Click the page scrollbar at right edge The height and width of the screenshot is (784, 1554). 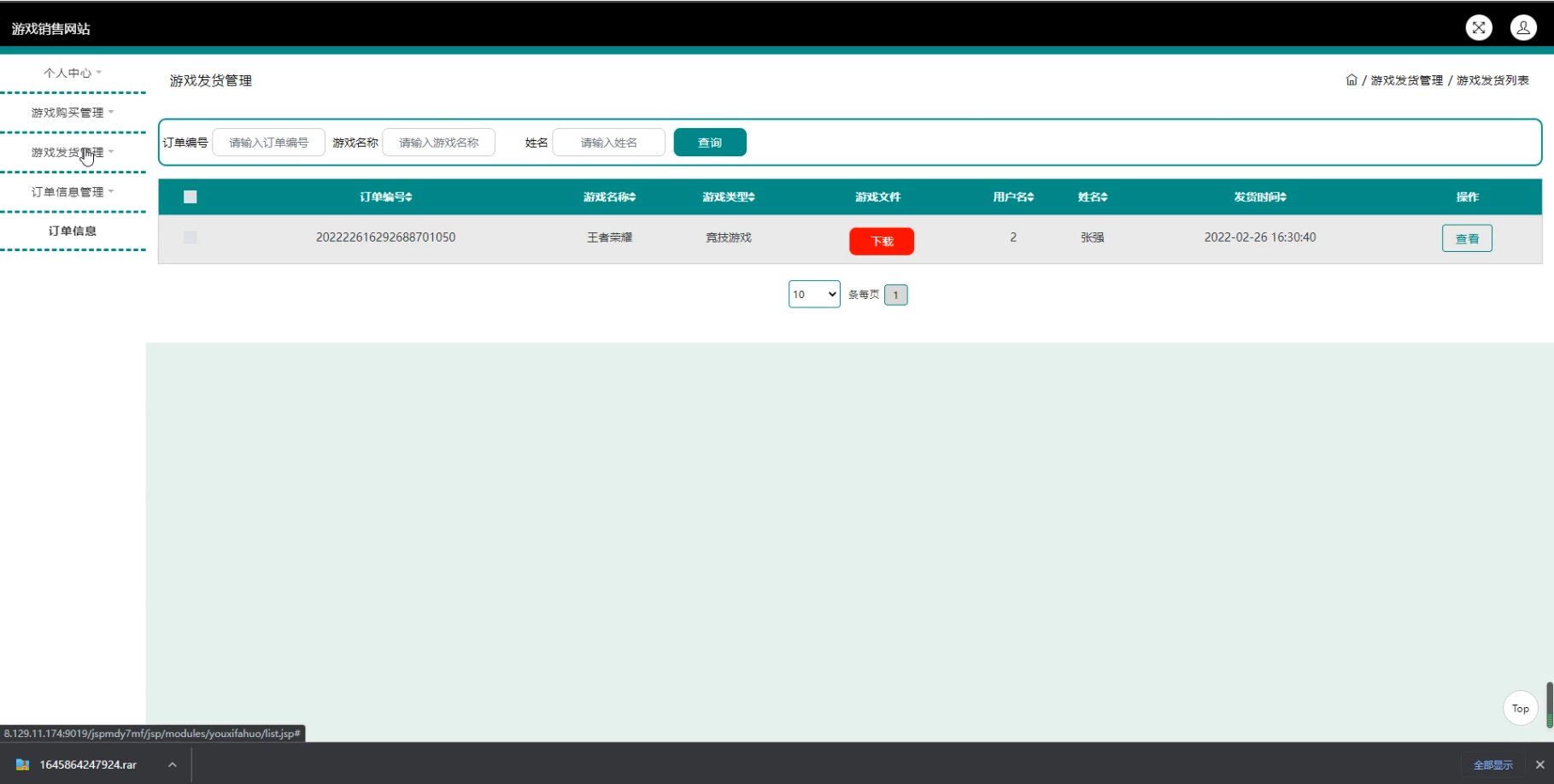pyautogui.click(x=1549, y=705)
